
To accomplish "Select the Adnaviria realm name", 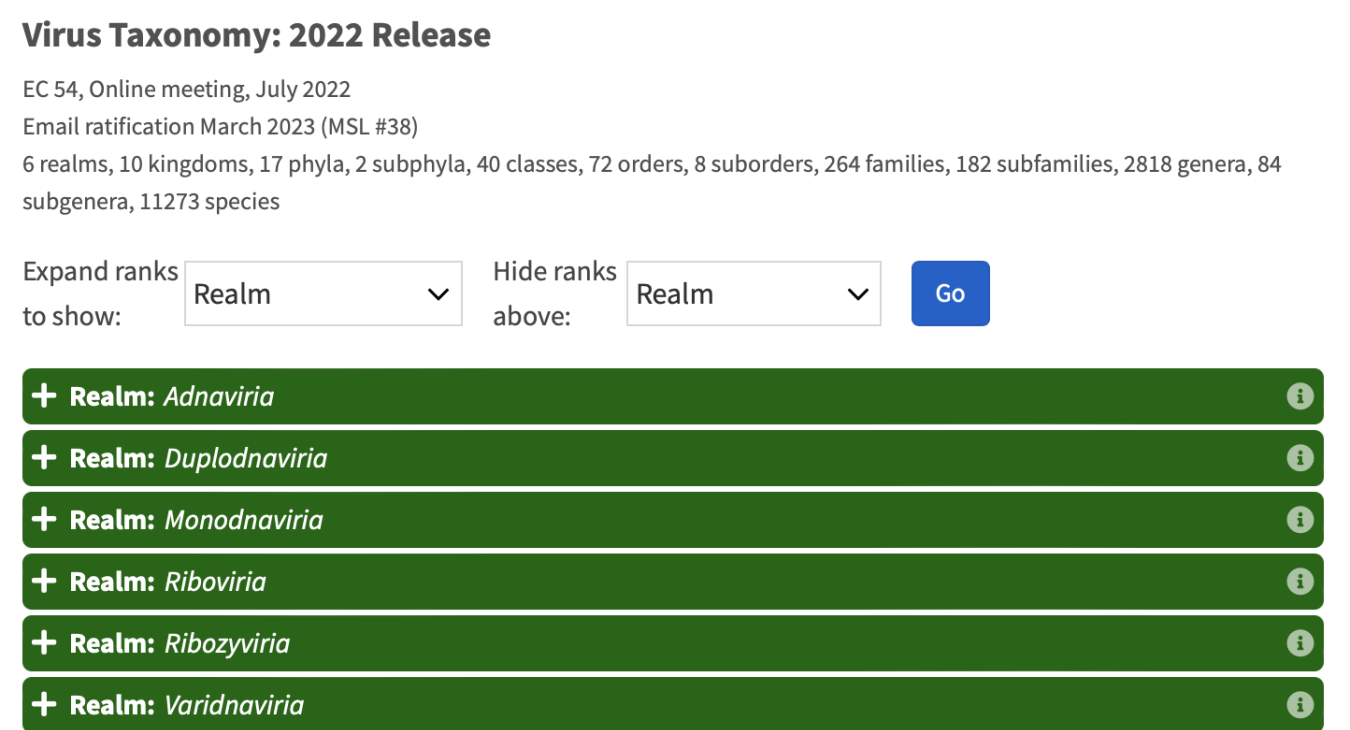I will pos(218,397).
